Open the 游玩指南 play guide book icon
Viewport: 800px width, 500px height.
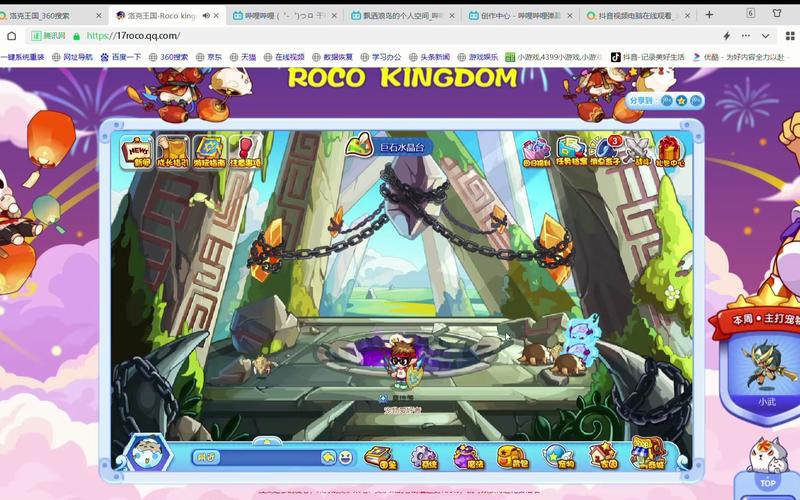(x=209, y=152)
